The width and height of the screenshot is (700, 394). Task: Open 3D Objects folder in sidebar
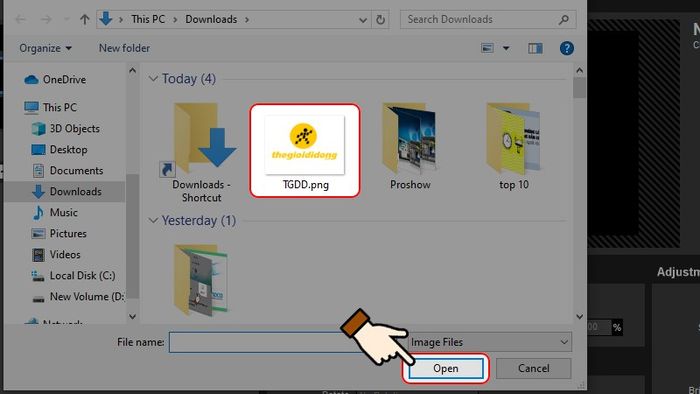pos(75,129)
